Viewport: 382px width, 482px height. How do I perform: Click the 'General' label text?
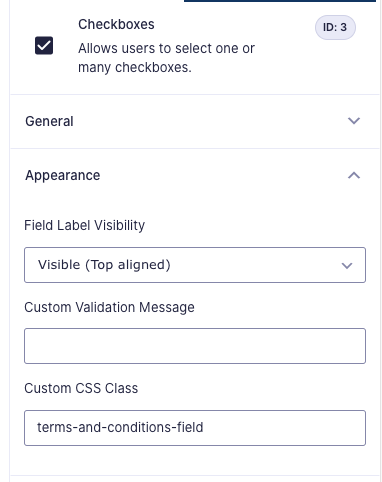coord(49,121)
